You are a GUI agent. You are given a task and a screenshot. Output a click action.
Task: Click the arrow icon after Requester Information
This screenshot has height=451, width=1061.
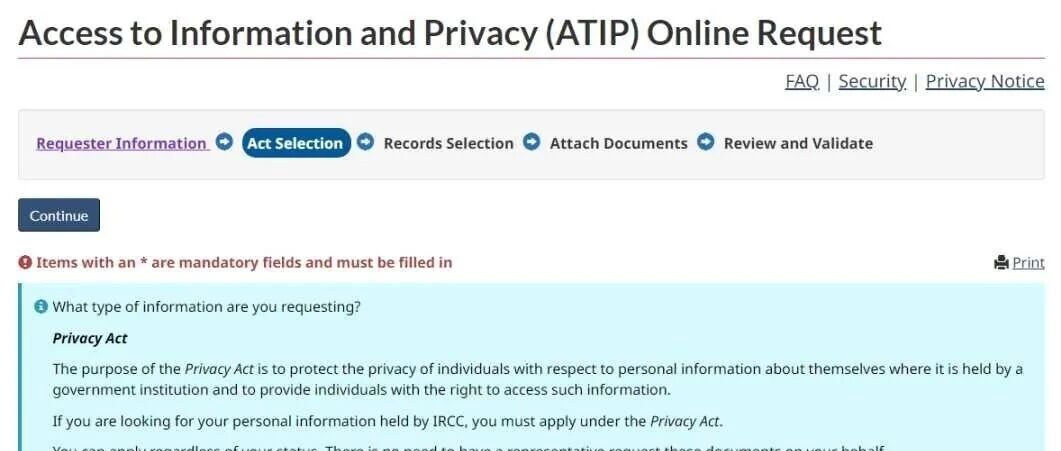coord(224,143)
